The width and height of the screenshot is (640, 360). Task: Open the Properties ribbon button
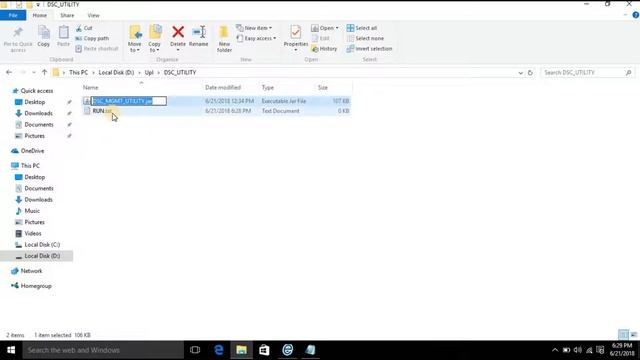[x=296, y=38]
